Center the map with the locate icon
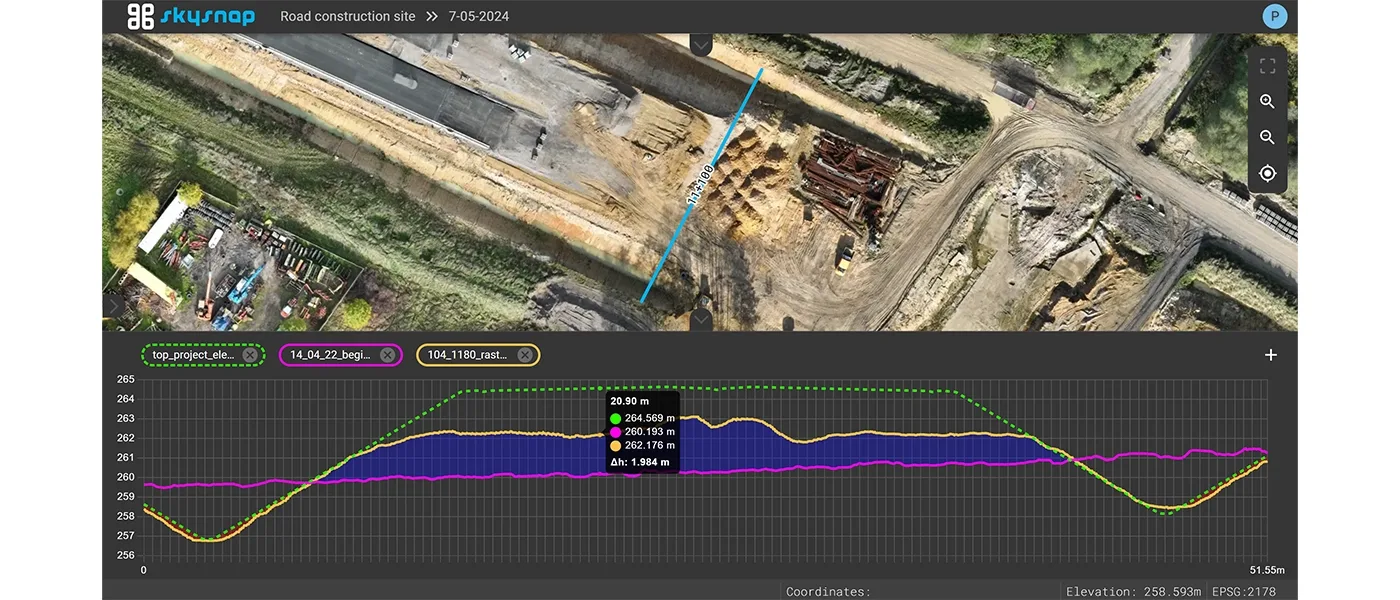Image resolution: width=1400 pixels, height=600 pixels. pos(1267,174)
